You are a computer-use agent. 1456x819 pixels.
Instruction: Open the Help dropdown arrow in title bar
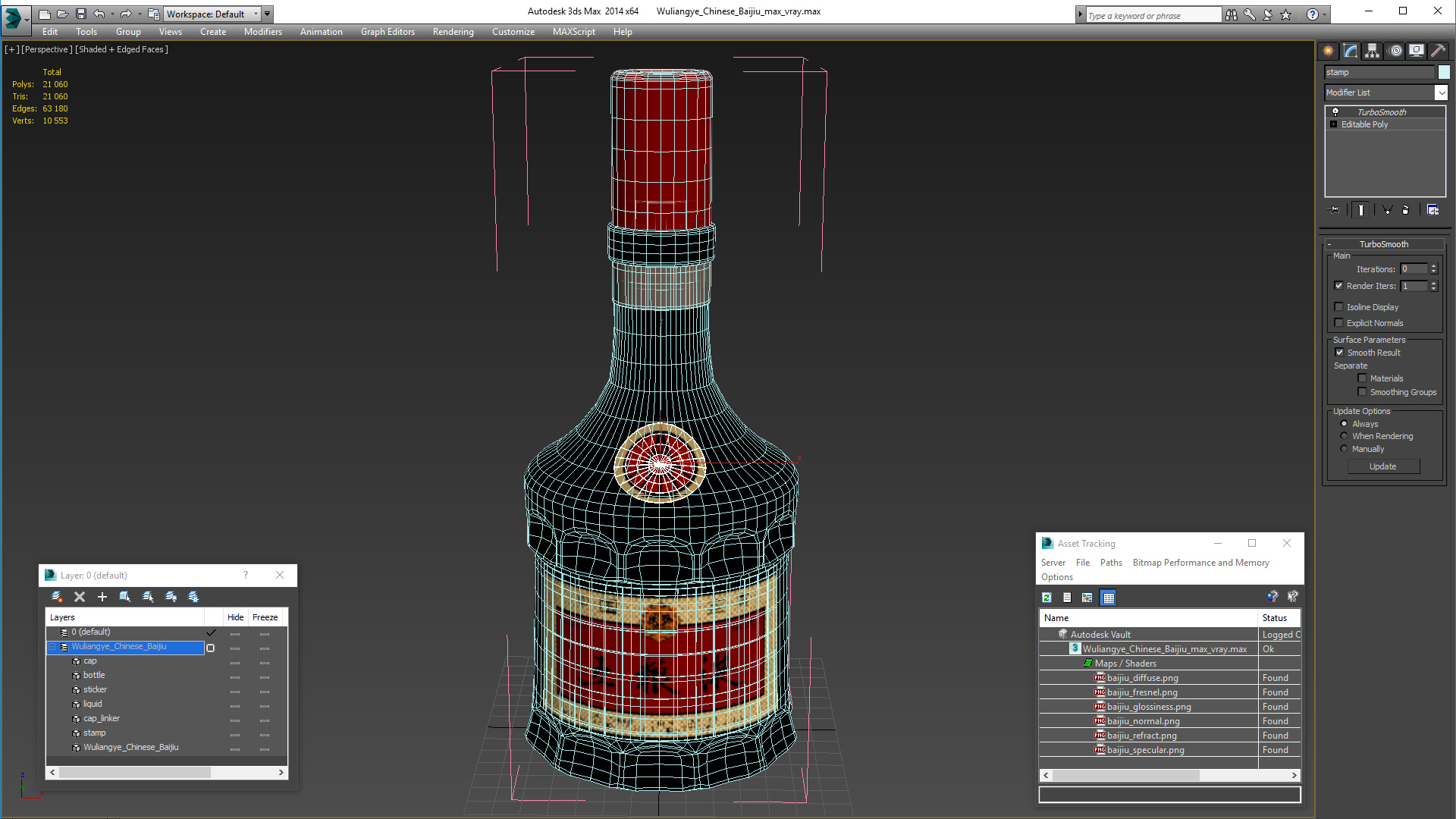tap(1325, 14)
